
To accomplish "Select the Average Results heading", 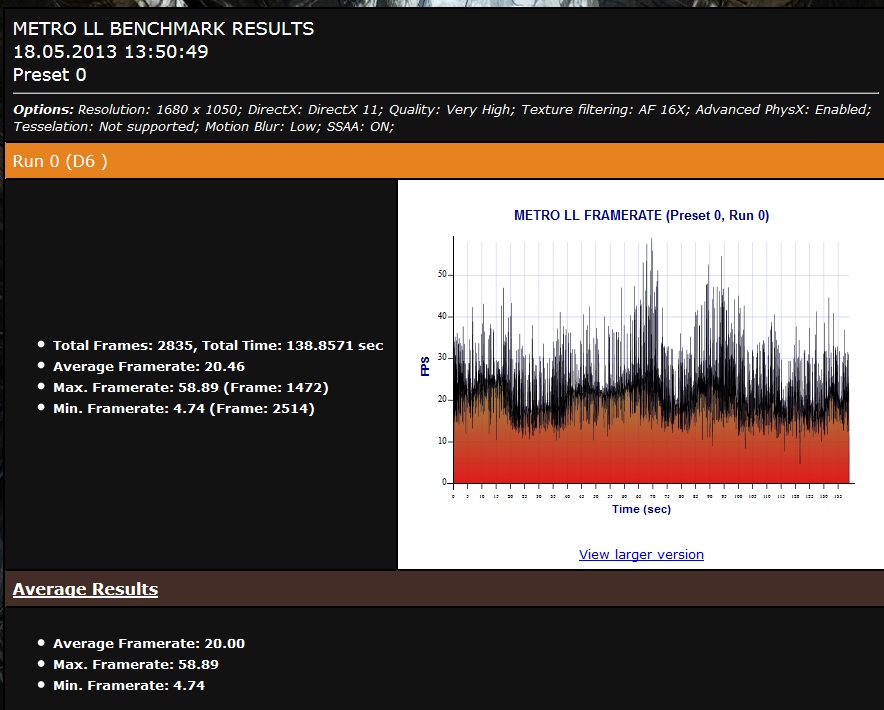I will pos(85,589).
